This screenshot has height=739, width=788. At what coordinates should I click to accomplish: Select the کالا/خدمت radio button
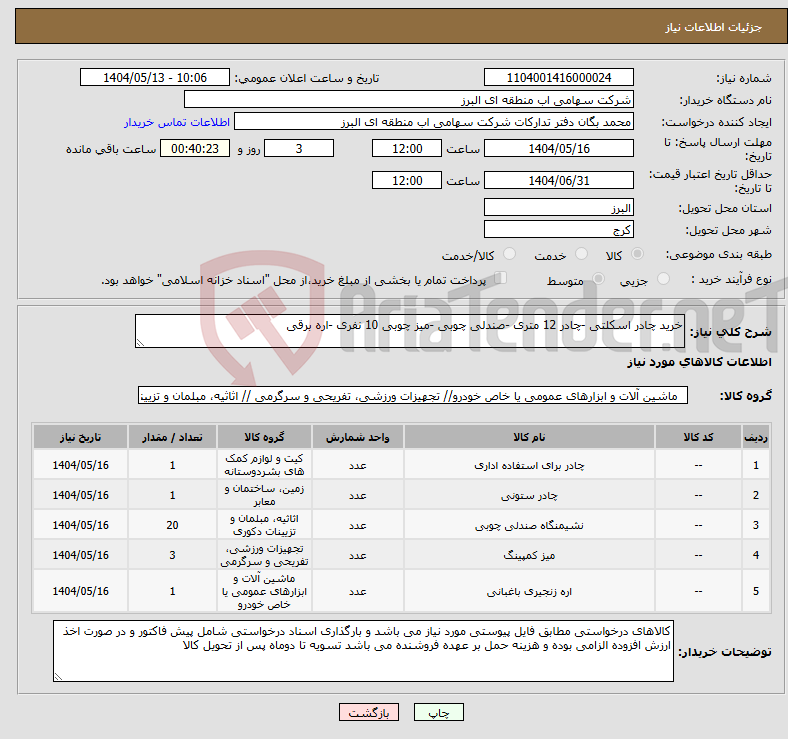(x=510, y=254)
